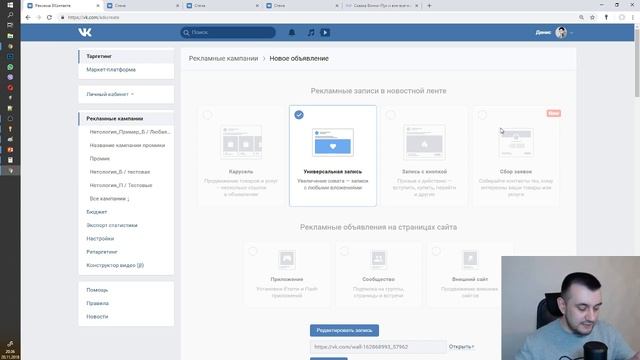Select the Приложение ad radio button
The width and height of the screenshot is (640, 360).
(x=253, y=251)
